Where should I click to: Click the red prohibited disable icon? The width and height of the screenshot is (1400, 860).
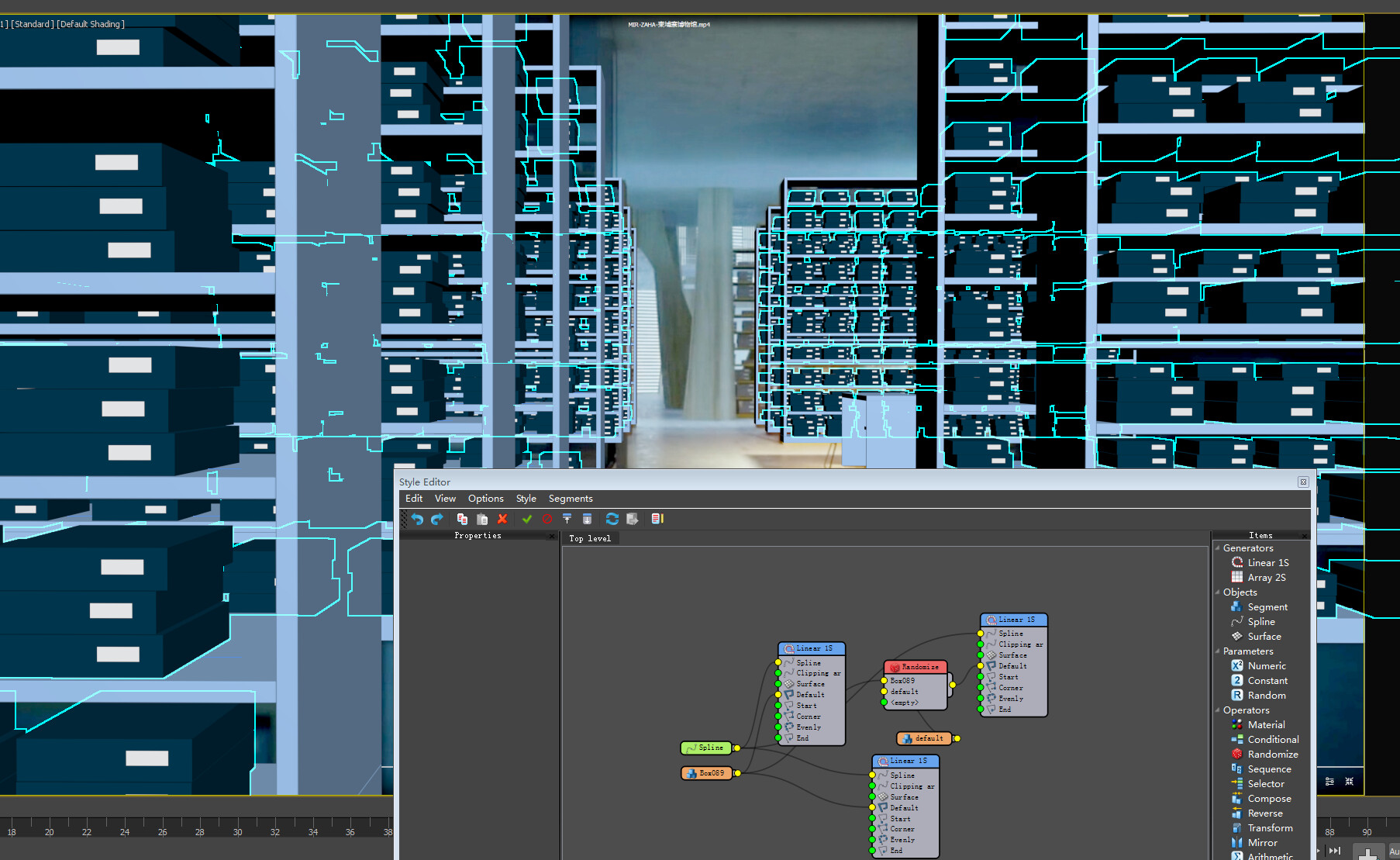(x=547, y=519)
